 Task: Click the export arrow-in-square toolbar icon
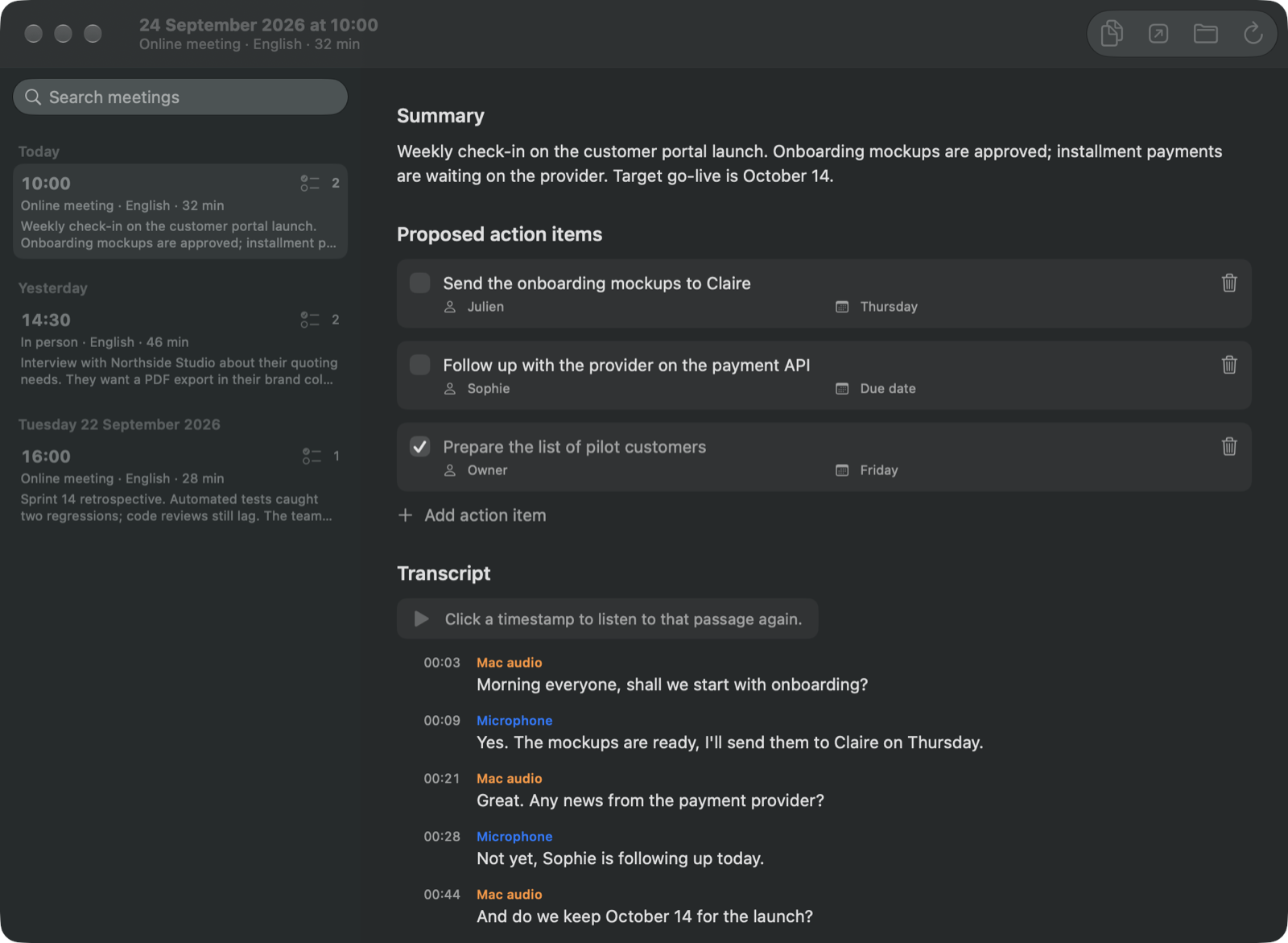pyautogui.click(x=1158, y=33)
